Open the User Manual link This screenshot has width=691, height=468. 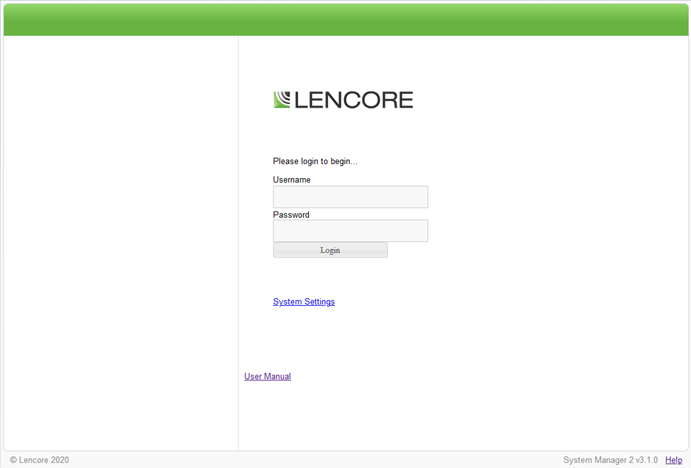point(267,377)
